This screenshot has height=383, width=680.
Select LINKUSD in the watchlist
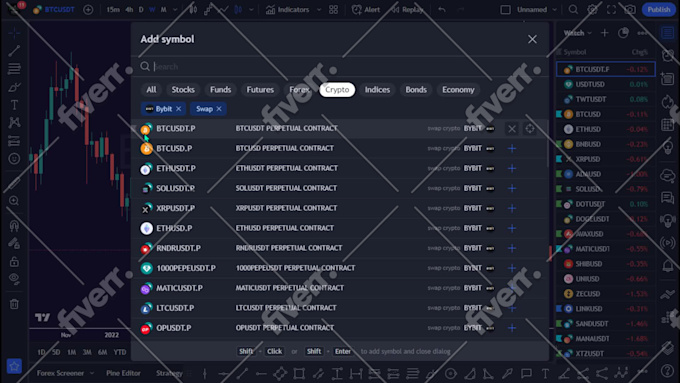click(x=606, y=309)
